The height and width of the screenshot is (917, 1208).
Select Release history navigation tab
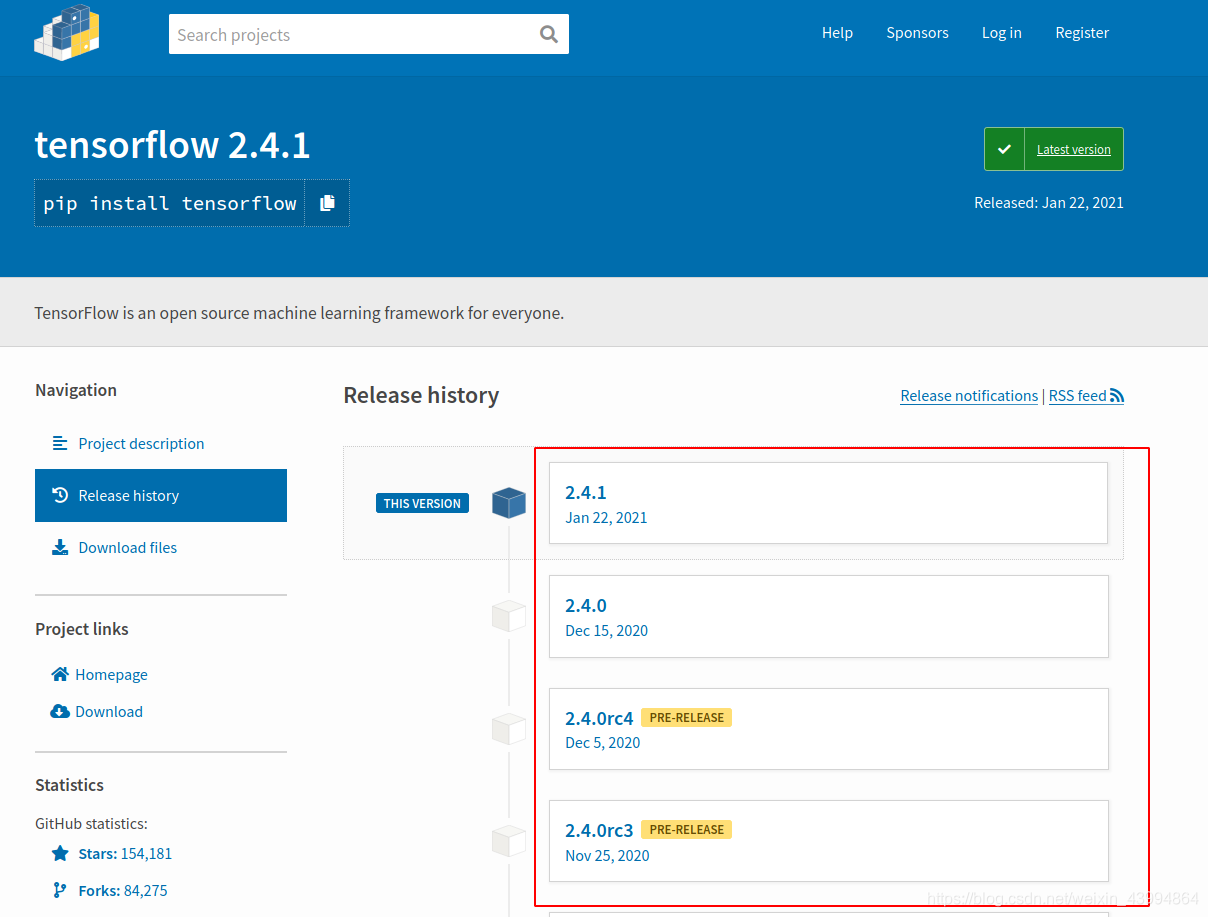(x=161, y=495)
